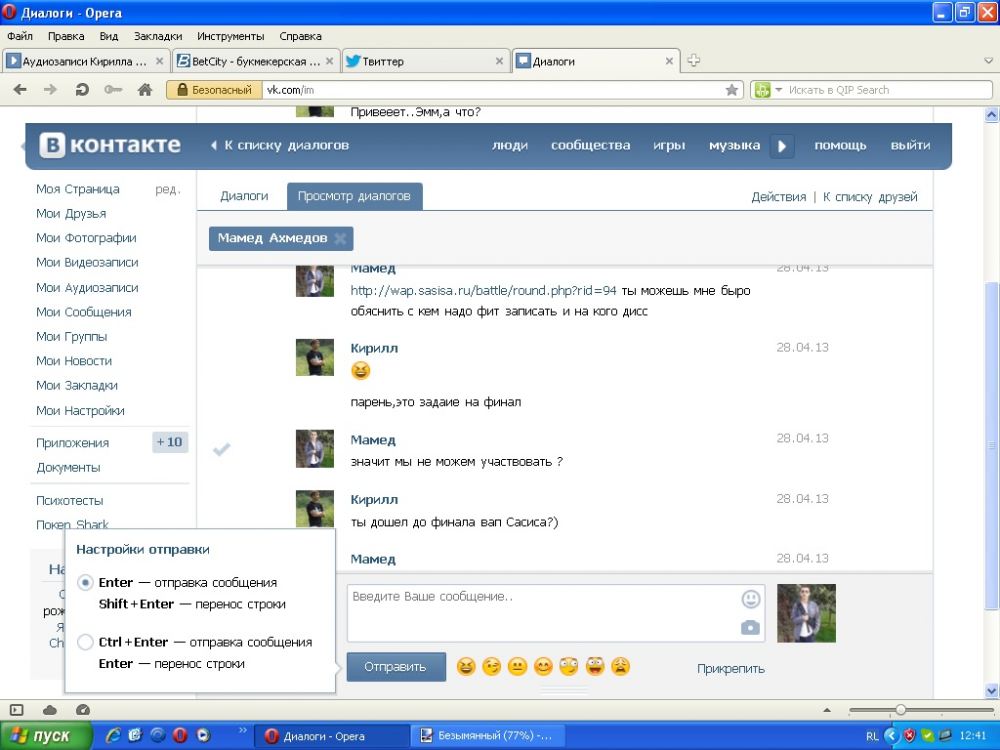The image size is (1000, 750).
Task: Open the search engine dropdown arrow
Action: (x=779, y=90)
